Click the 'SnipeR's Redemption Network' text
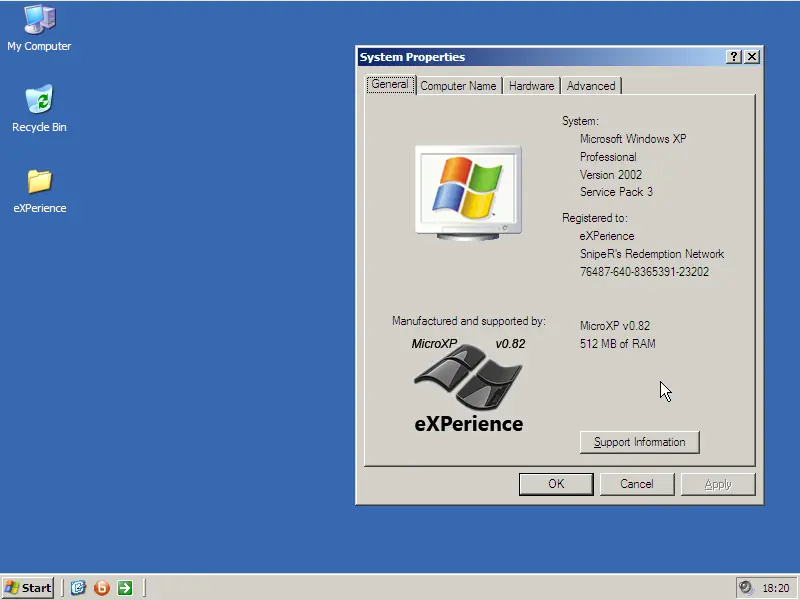The image size is (800, 600). [652, 254]
